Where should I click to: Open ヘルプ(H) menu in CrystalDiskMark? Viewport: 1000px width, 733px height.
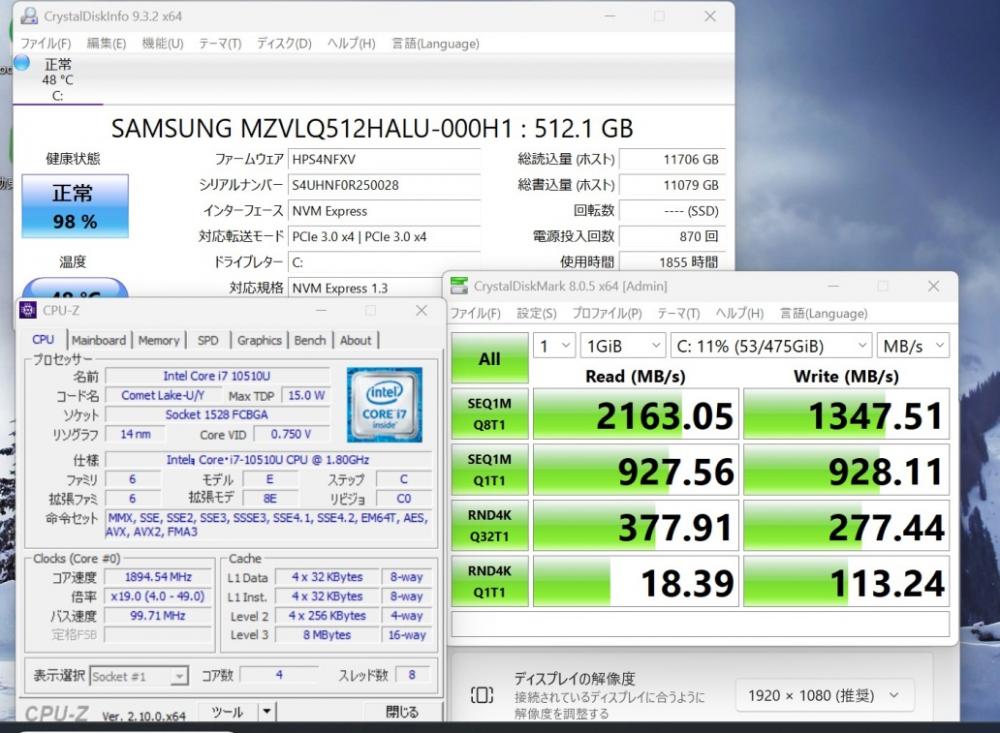739,313
